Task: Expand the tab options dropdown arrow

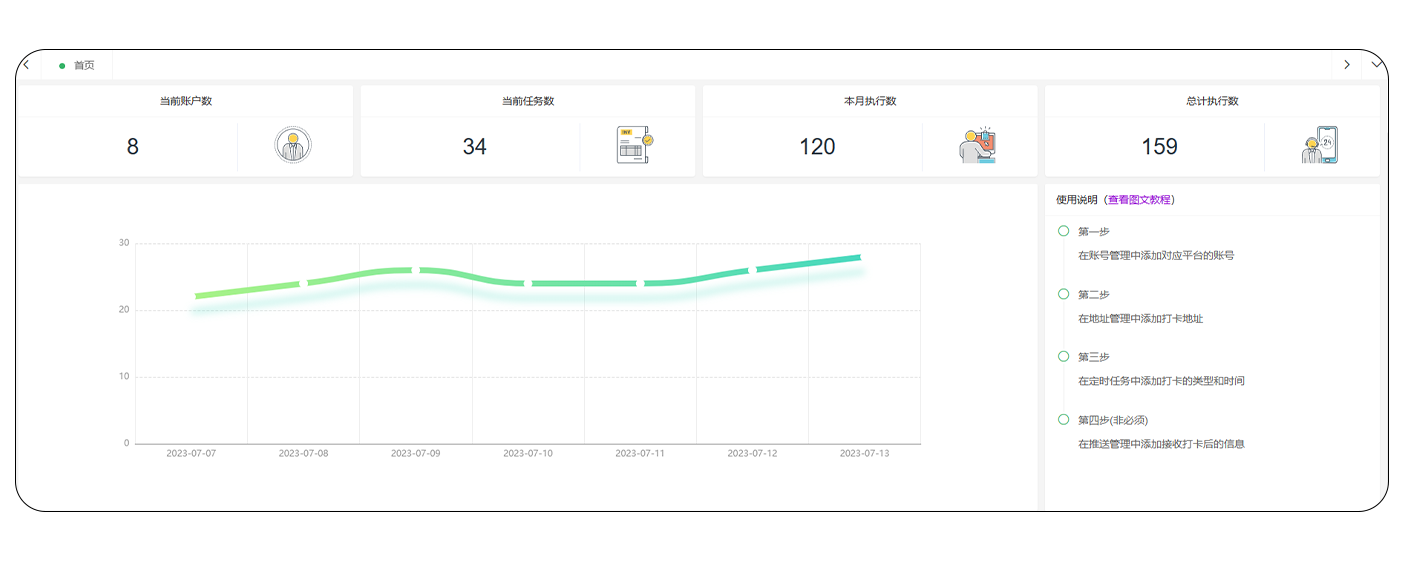Action: pos(1377,65)
